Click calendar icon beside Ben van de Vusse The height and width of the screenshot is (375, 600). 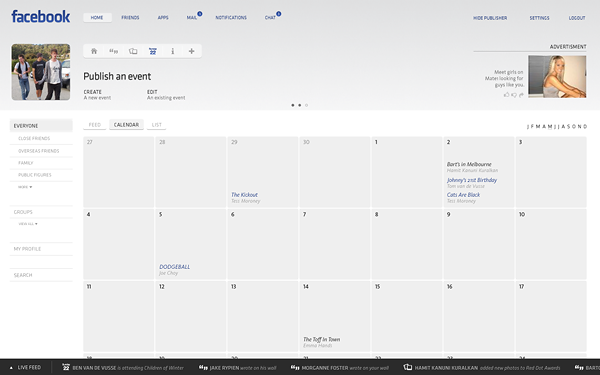[x=66, y=367]
